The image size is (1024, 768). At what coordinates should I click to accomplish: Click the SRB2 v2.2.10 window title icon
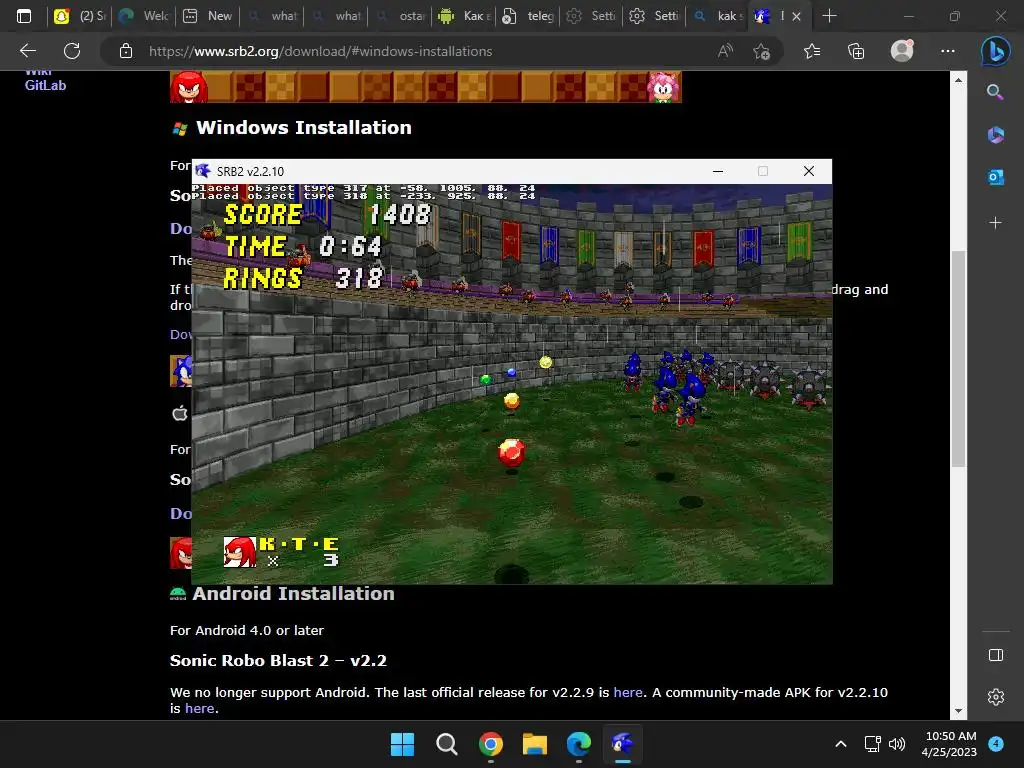(203, 171)
